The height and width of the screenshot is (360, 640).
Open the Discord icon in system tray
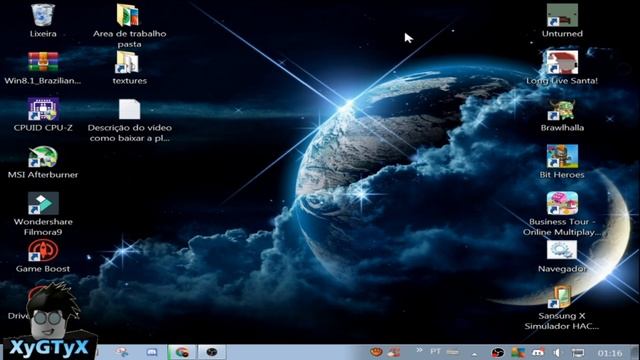click(x=538, y=353)
